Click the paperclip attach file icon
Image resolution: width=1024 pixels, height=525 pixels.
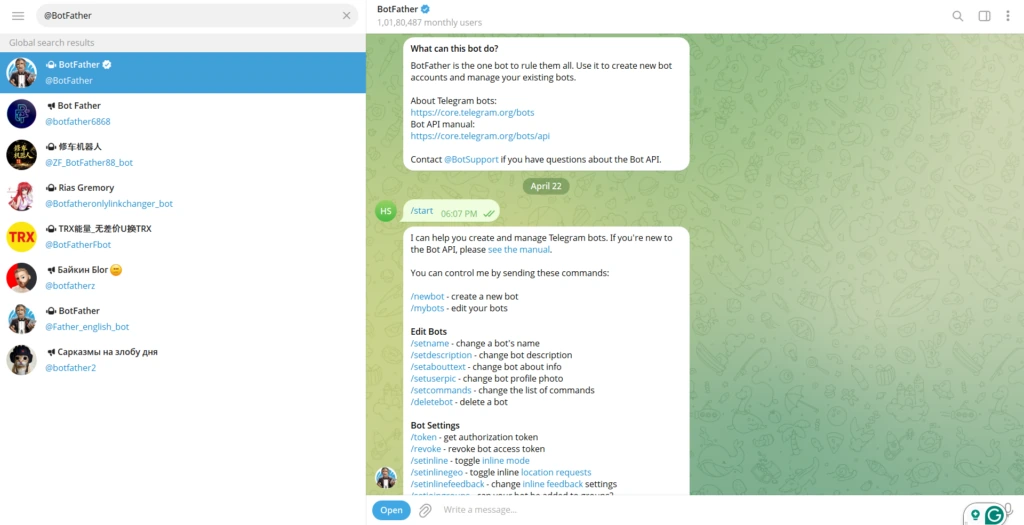425,510
